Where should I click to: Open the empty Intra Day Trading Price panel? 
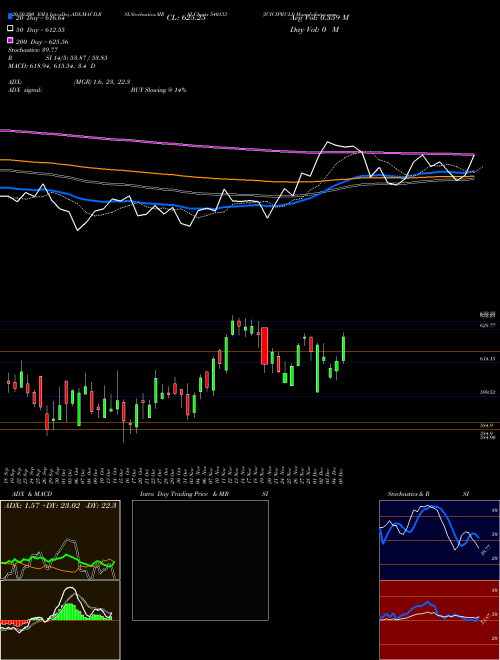[x=200, y=560]
